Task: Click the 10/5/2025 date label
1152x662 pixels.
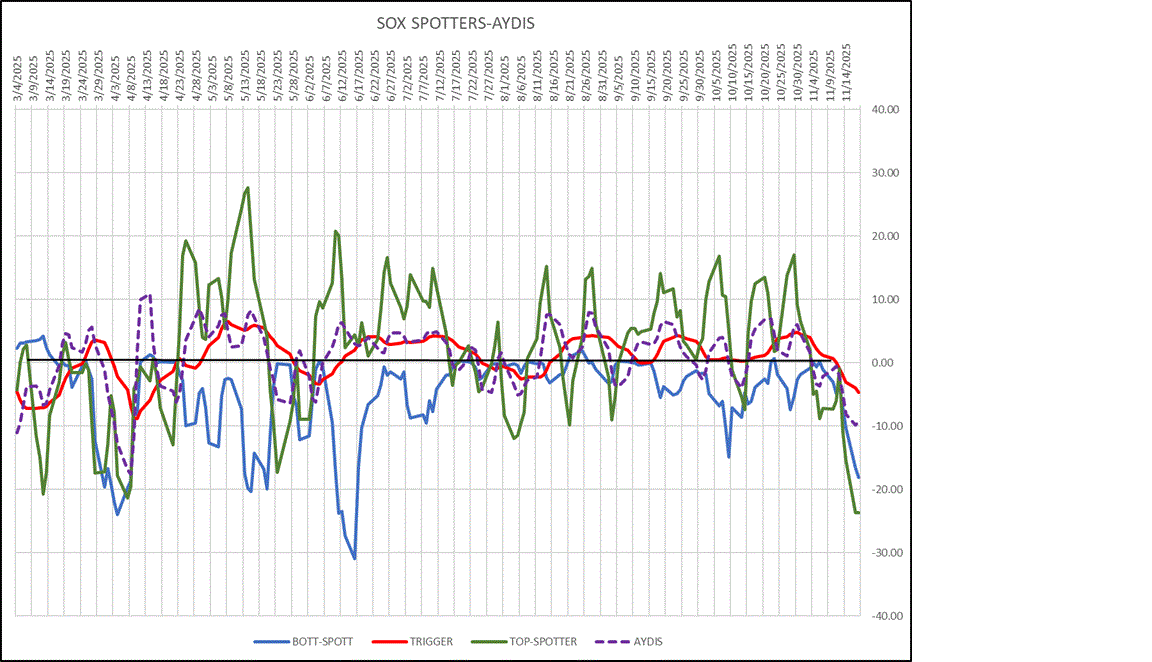Action: (716, 76)
